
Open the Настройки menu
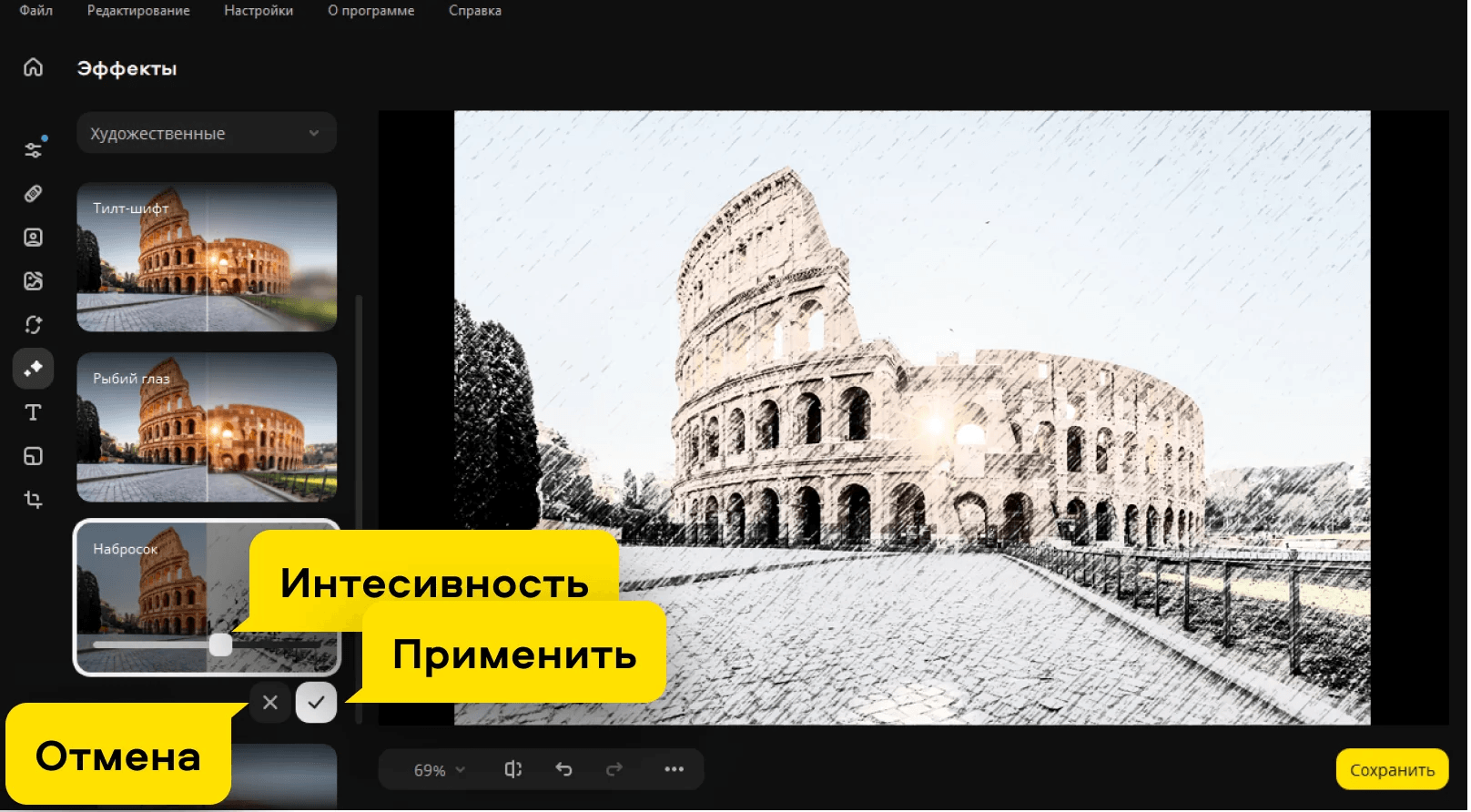coord(259,11)
